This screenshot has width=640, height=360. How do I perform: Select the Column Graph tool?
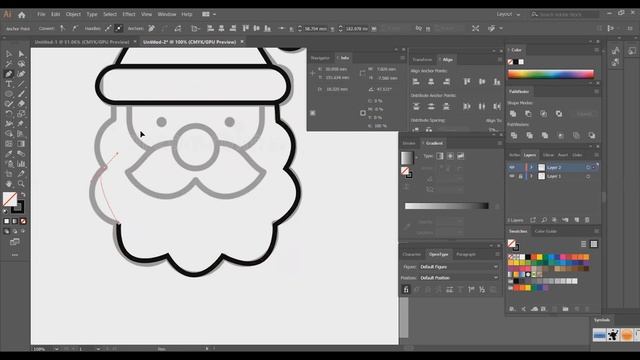(x=21, y=164)
